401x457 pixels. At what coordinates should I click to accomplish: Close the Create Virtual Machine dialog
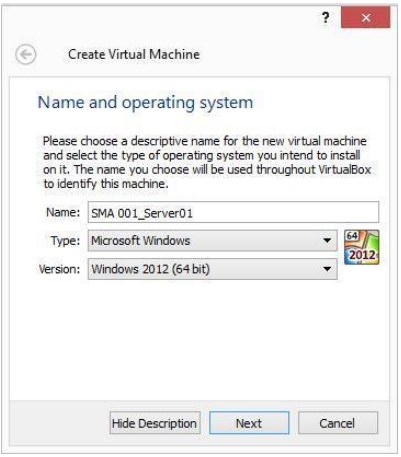tap(366, 18)
